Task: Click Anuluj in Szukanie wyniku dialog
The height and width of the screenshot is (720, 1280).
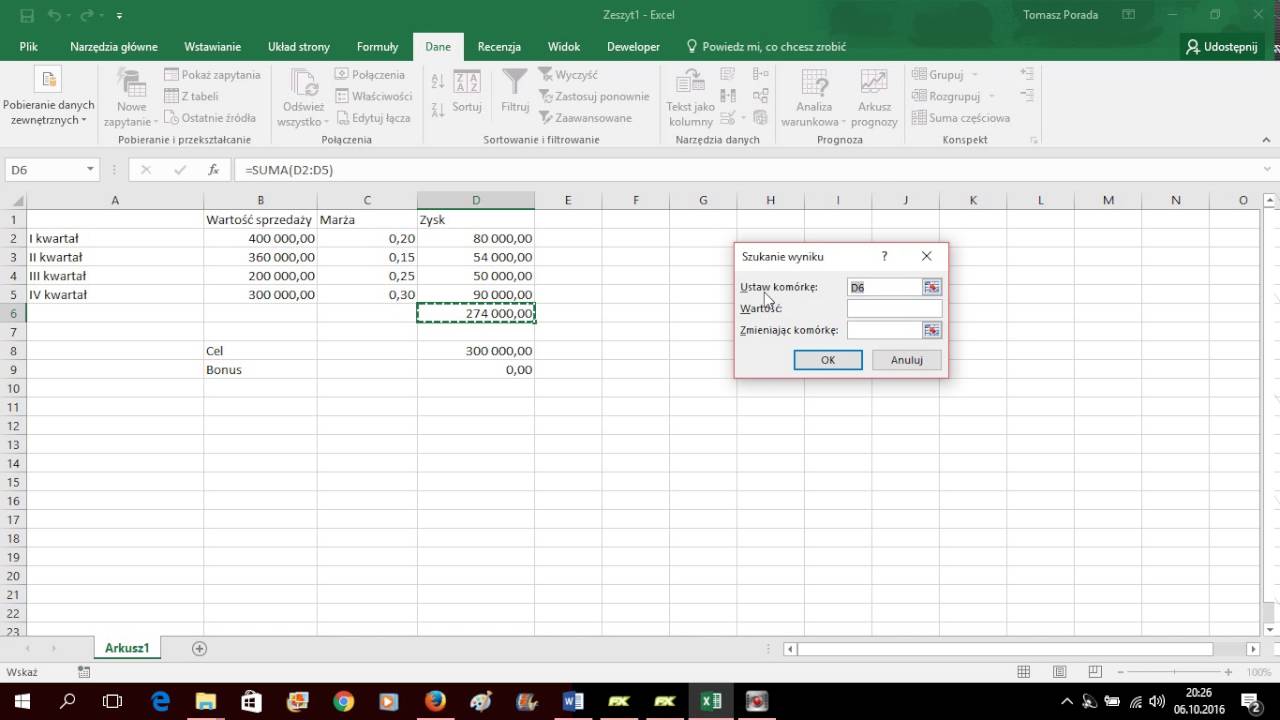Action: click(x=907, y=360)
